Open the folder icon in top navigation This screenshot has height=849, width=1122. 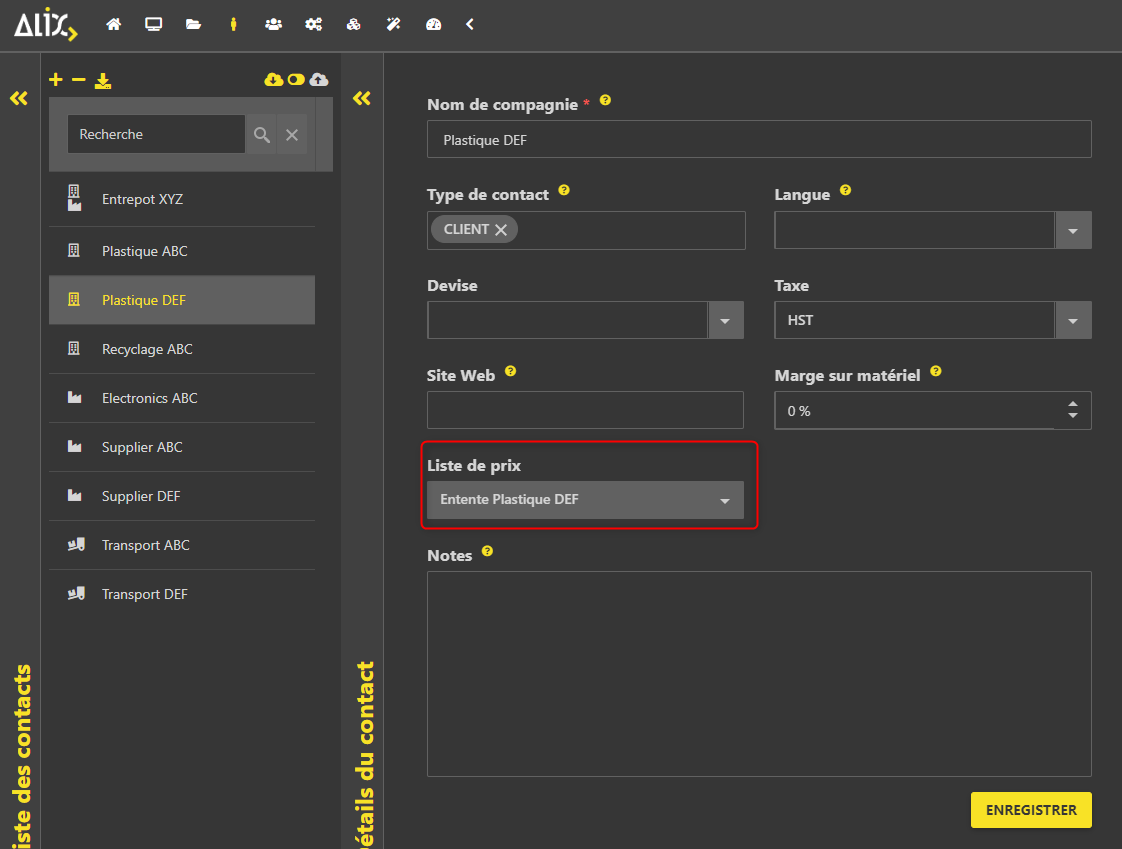[193, 24]
